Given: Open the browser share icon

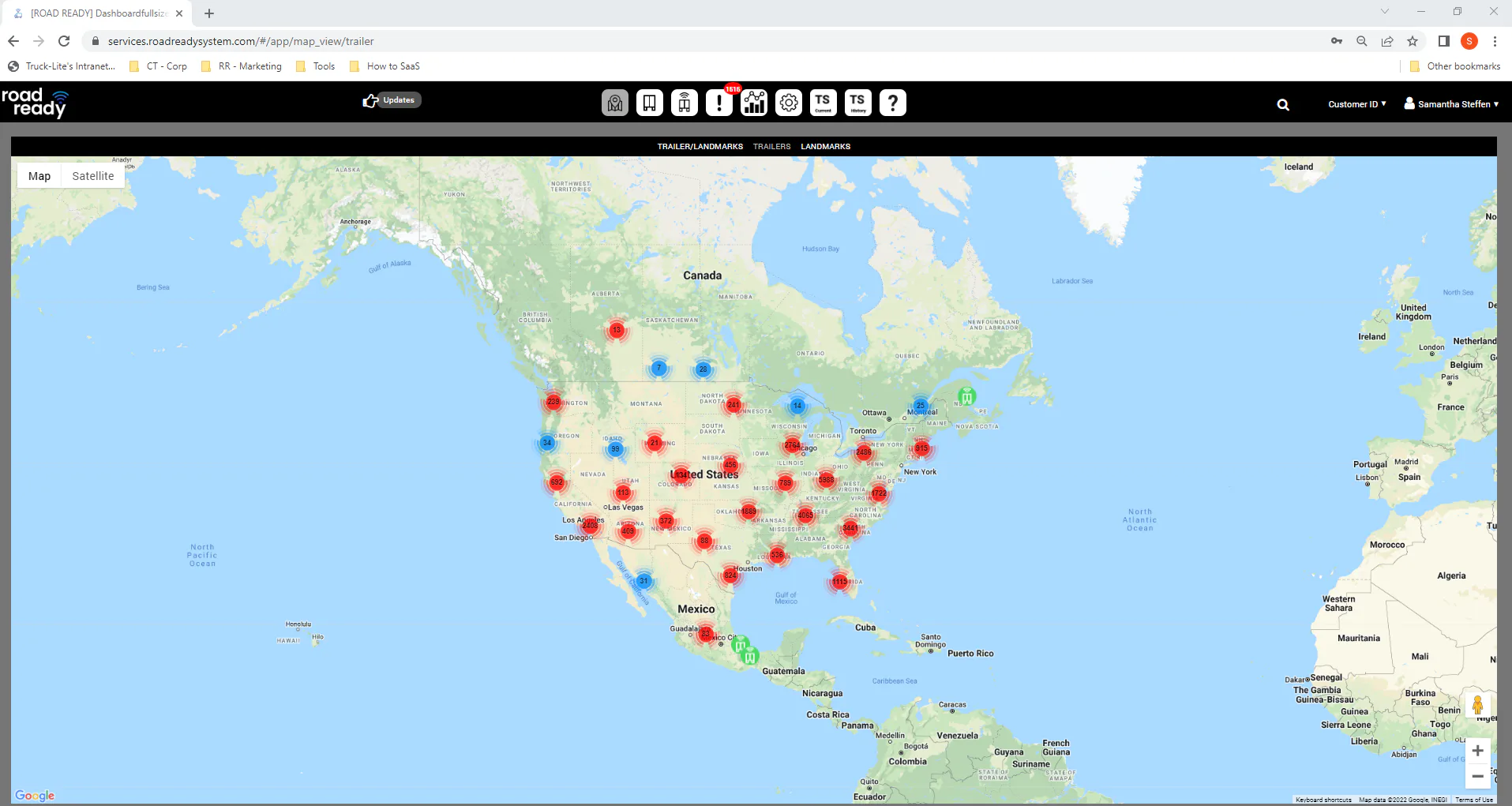Looking at the screenshot, I should click(1387, 41).
